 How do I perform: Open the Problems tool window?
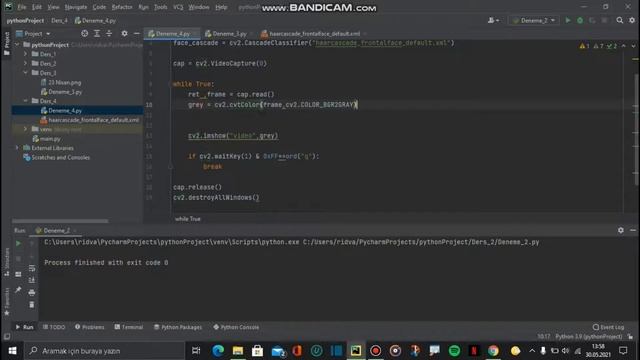(x=89, y=327)
